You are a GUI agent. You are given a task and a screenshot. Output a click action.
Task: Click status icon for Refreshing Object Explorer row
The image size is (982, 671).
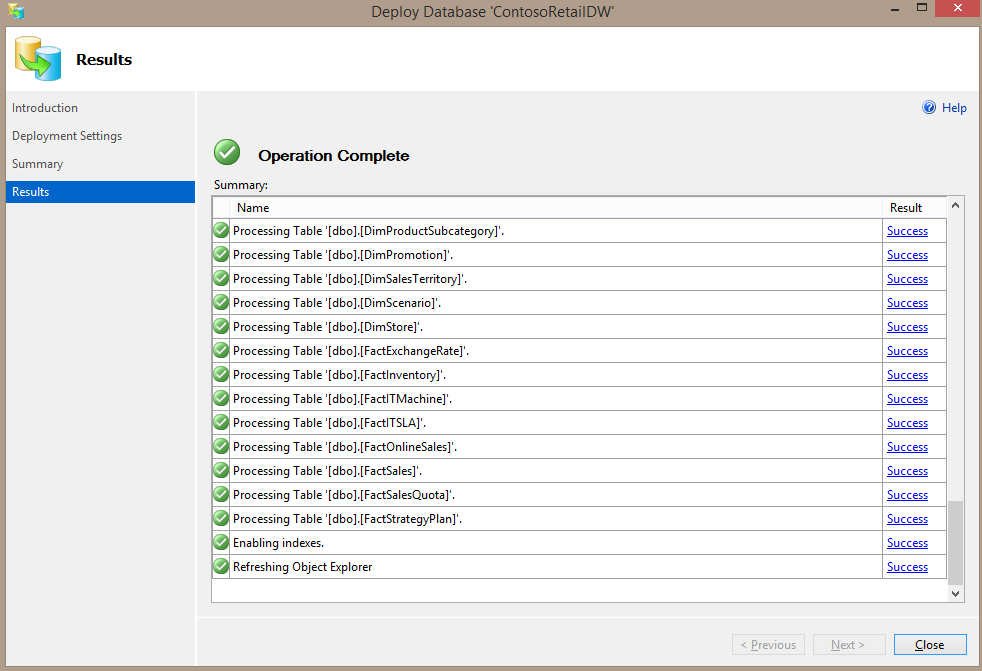(221, 566)
